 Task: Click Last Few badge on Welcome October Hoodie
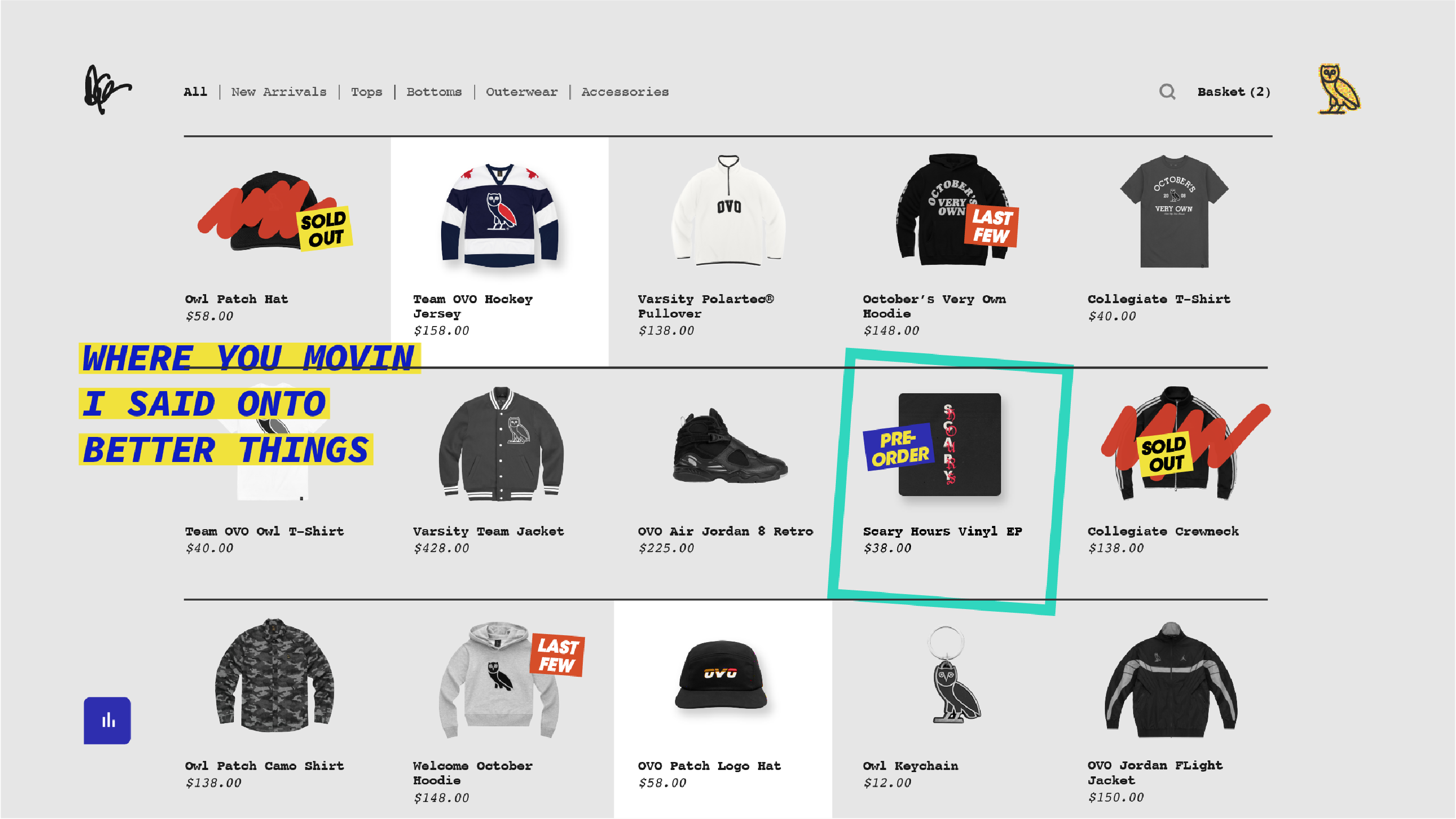557,655
